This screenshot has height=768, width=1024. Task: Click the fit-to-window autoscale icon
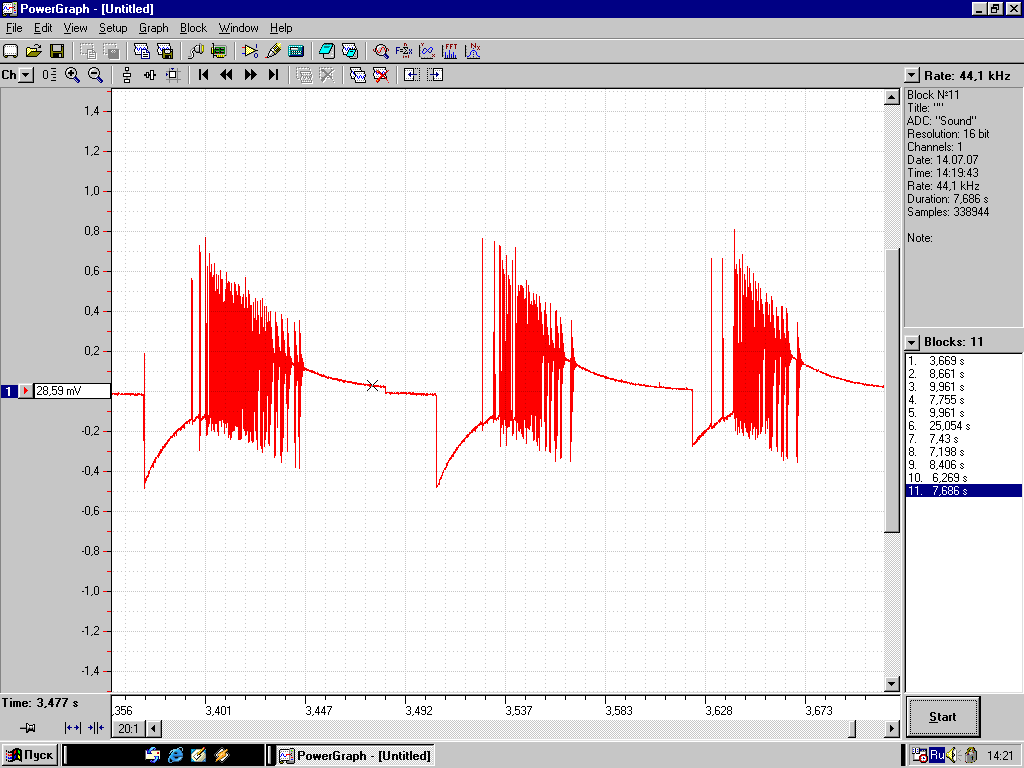coord(173,75)
